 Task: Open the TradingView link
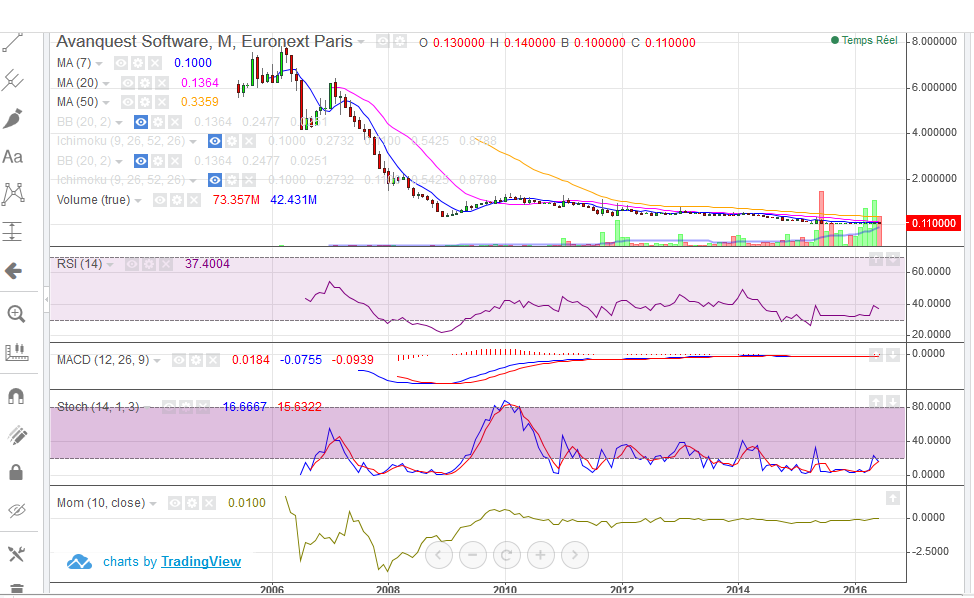click(x=201, y=562)
